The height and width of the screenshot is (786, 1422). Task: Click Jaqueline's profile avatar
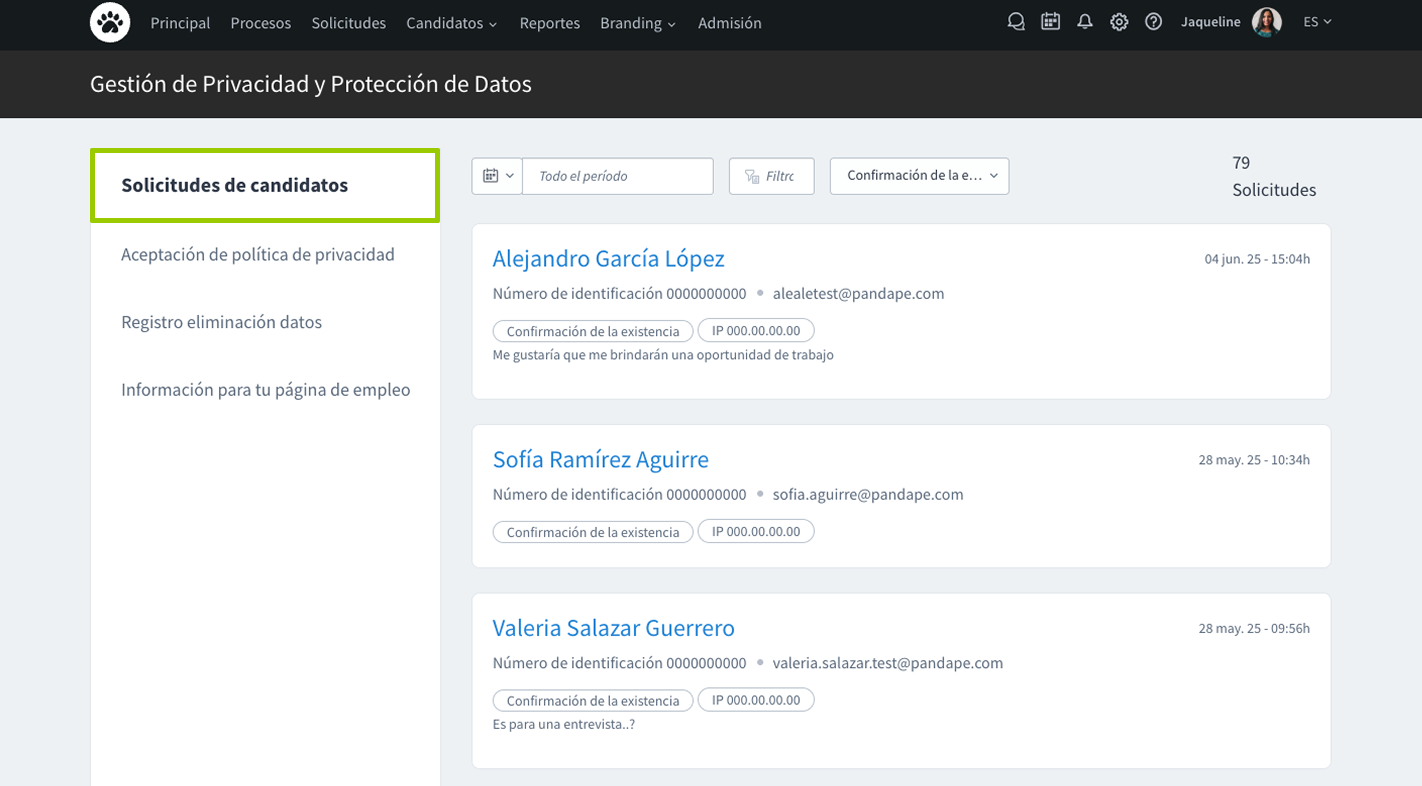[x=1266, y=22]
